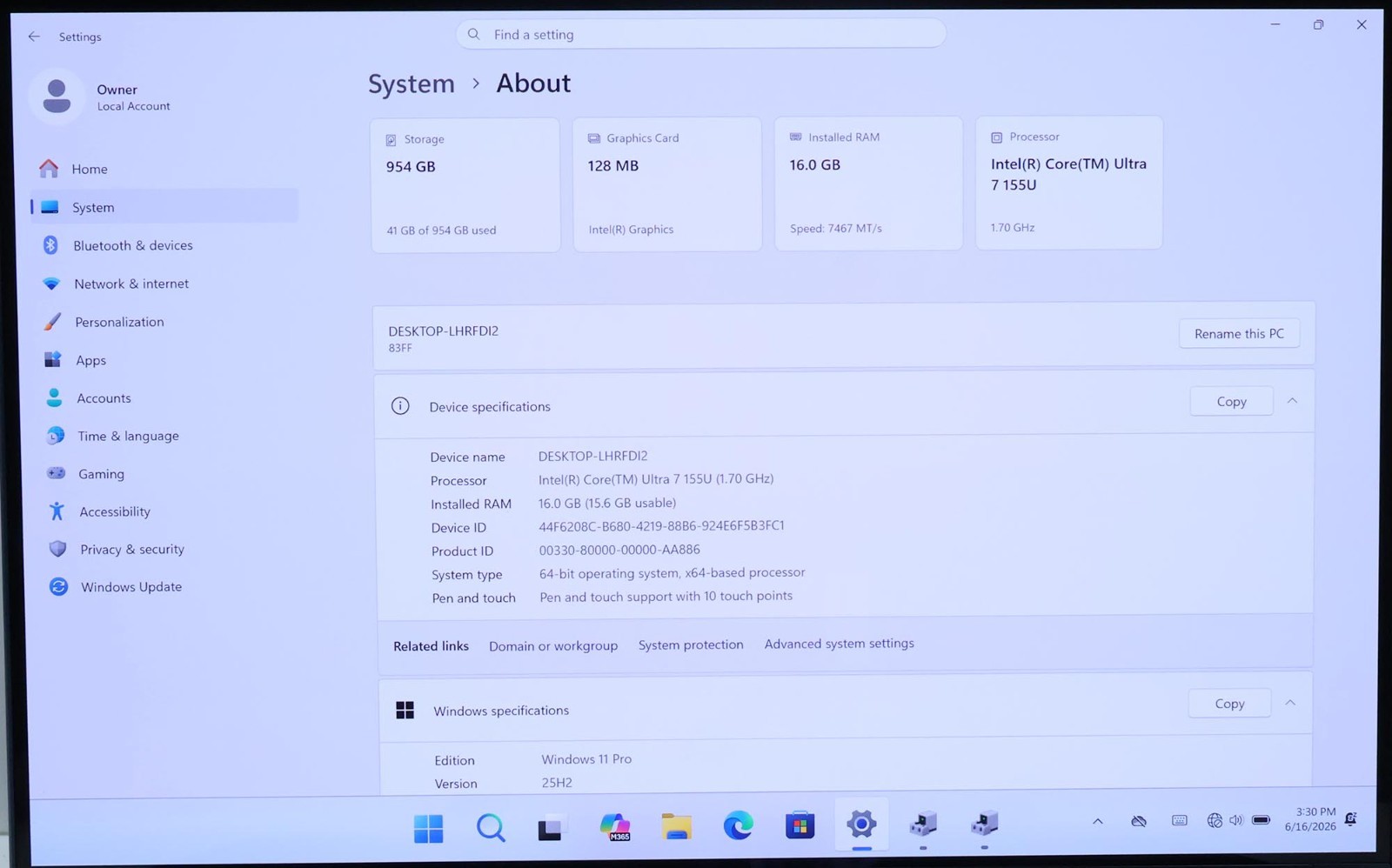Open the Graphics Card 128 MB card
The image size is (1392, 868).
pyautogui.click(x=667, y=184)
